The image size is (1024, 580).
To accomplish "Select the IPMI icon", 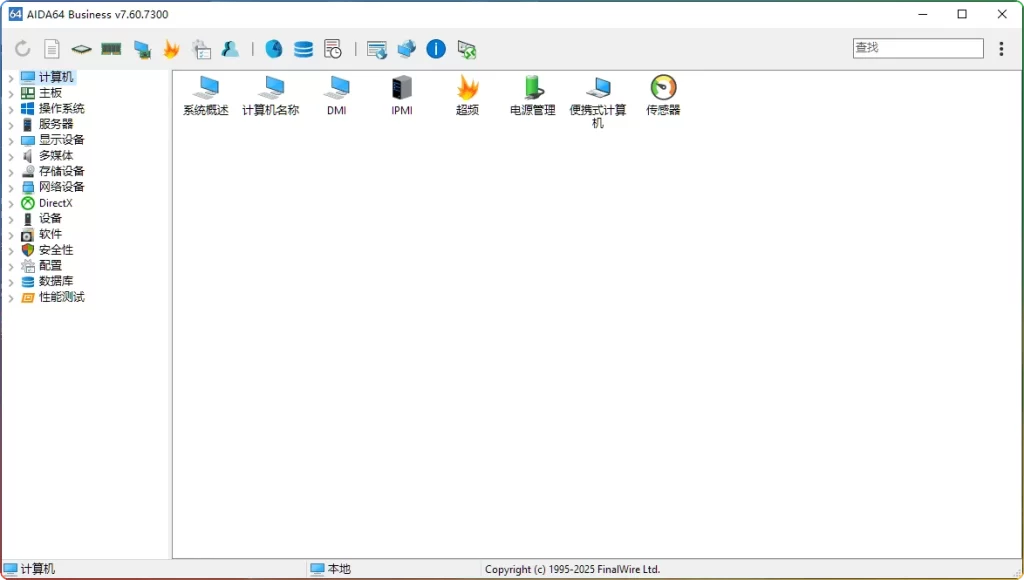I will (402, 95).
